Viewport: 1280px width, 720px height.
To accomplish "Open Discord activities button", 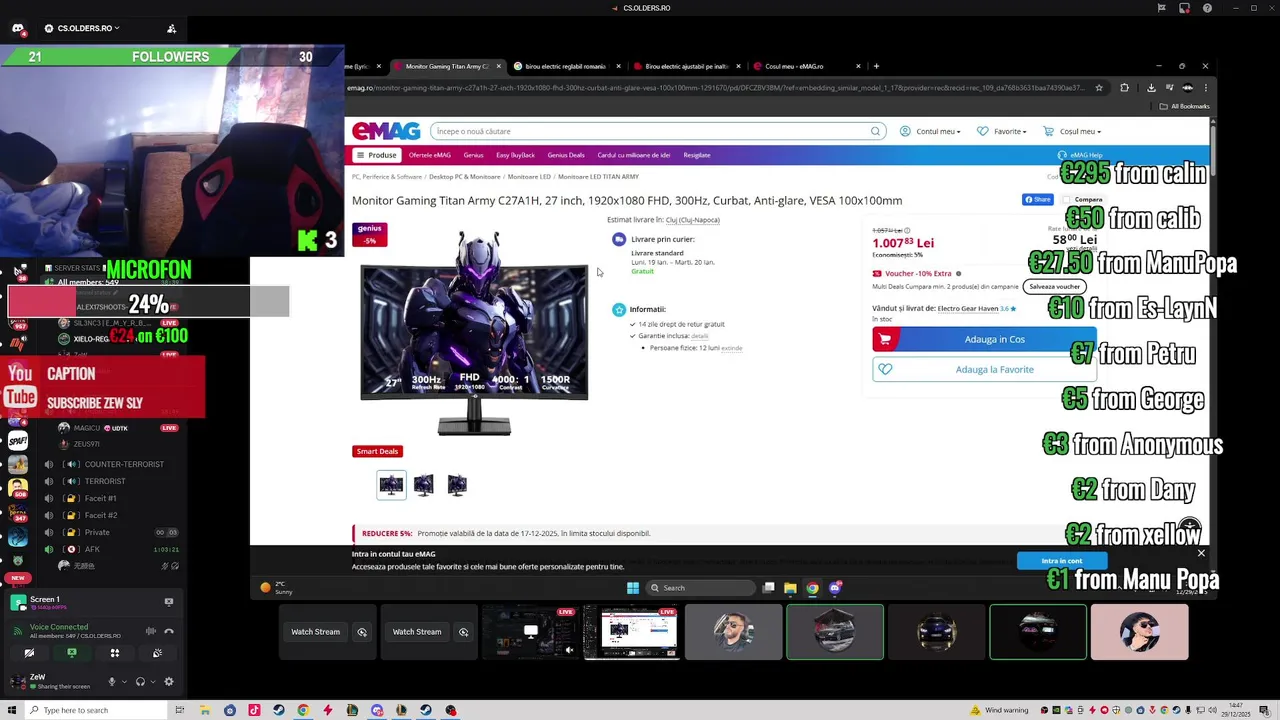I will [114, 653].
